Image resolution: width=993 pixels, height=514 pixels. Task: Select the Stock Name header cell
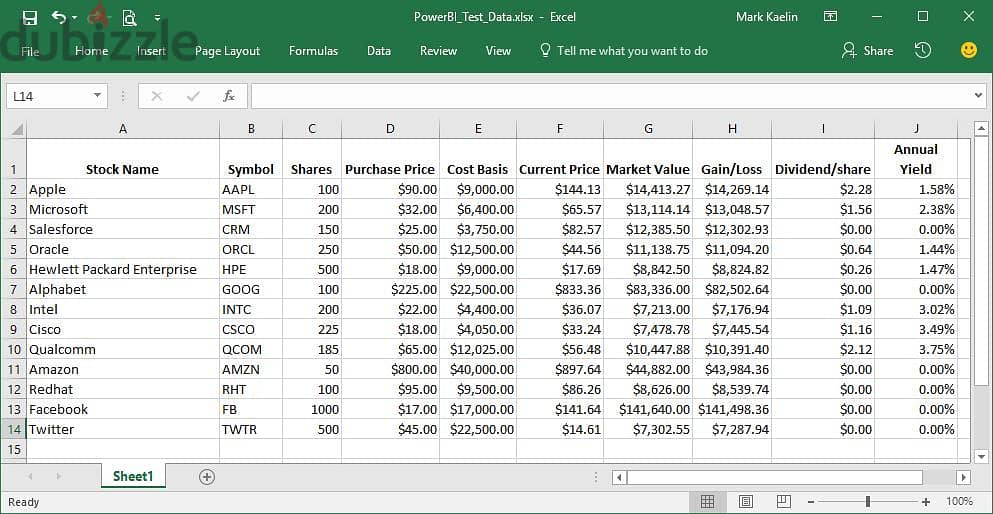click(x=123, y=159)
